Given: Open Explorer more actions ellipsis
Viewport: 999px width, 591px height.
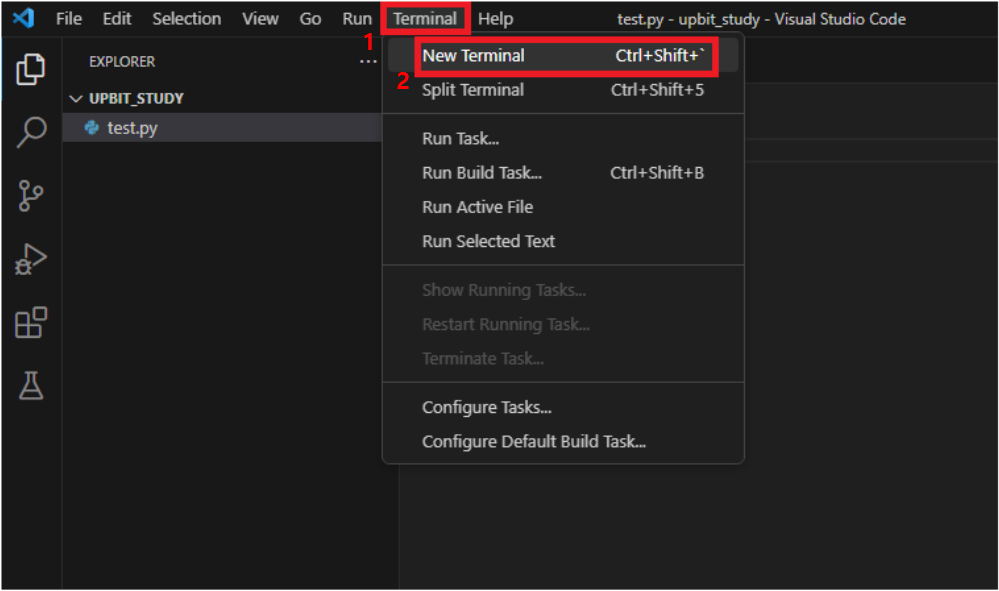Looking at the screenshot, I should 368,62.
